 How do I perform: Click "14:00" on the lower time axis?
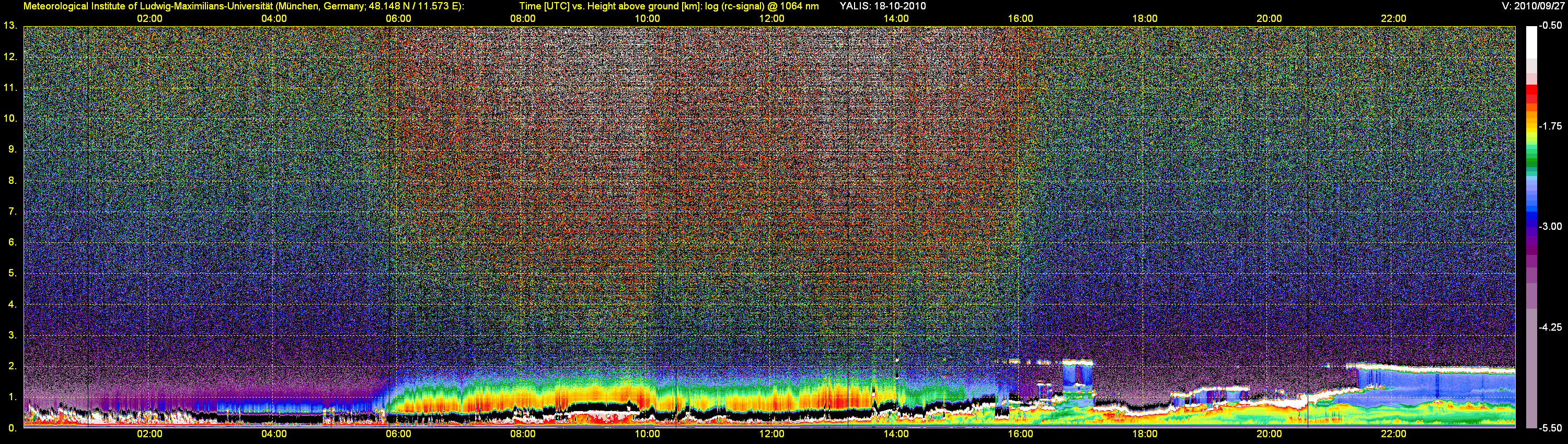coord(896,434)
